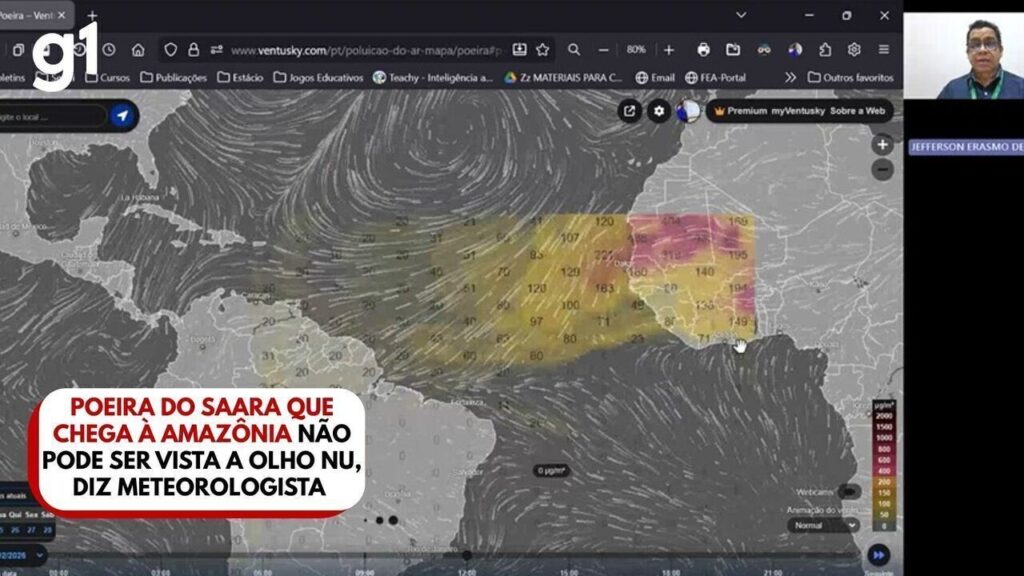Click the blue locate-me arrow button
Viewport: 1024px width, 576px height.
(122, 116)
